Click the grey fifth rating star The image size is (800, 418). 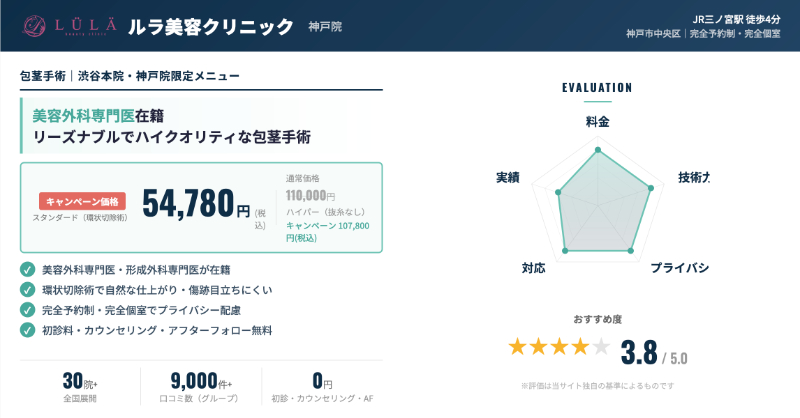(x=601, y=347)
